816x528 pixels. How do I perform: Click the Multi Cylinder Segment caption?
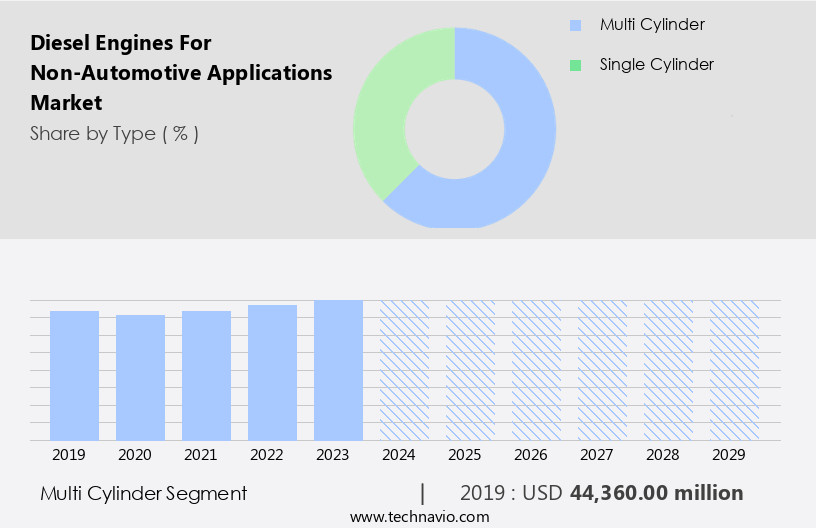tap(143, 493)
